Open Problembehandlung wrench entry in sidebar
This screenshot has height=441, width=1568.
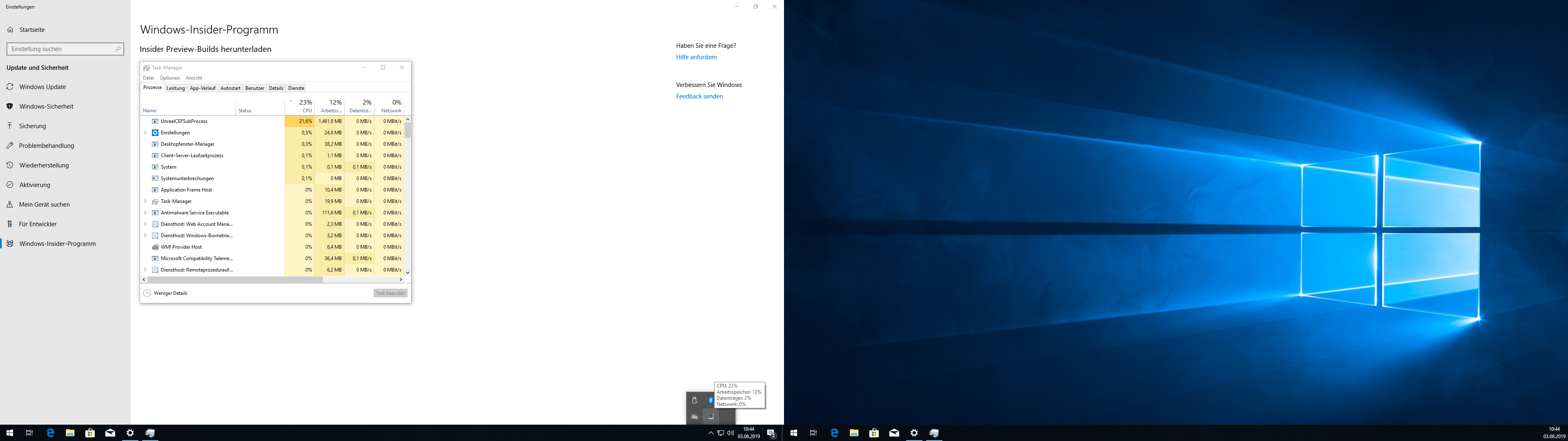pyautogui.click(x=65, y=146)
